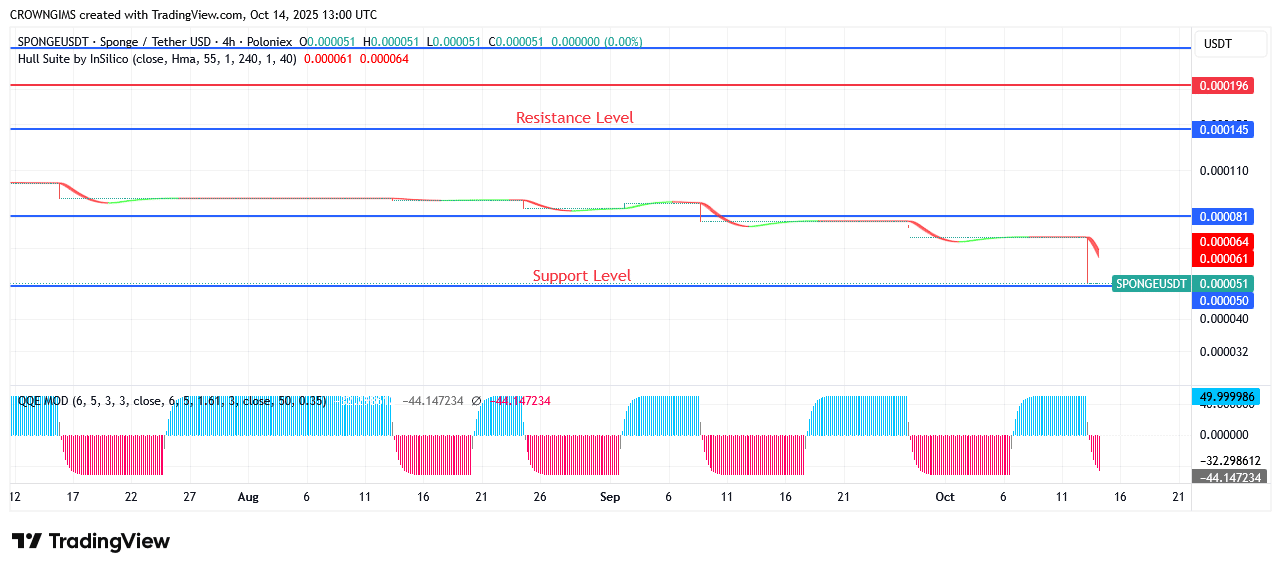Click the SPONGEUSDT price tag on the axis
Viewport: 1281px width, 571px height.
coord(1151,284)
